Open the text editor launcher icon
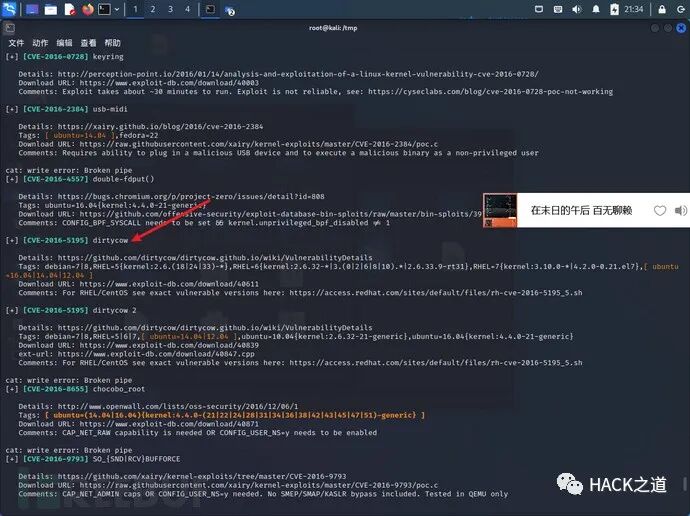The image size is (690, 516). (x=70, y=9)
